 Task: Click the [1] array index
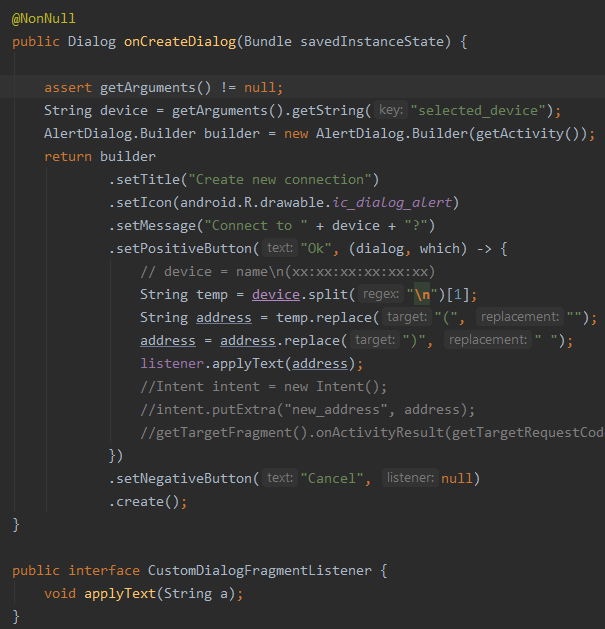pyautogui.click(x=457, y=294)
